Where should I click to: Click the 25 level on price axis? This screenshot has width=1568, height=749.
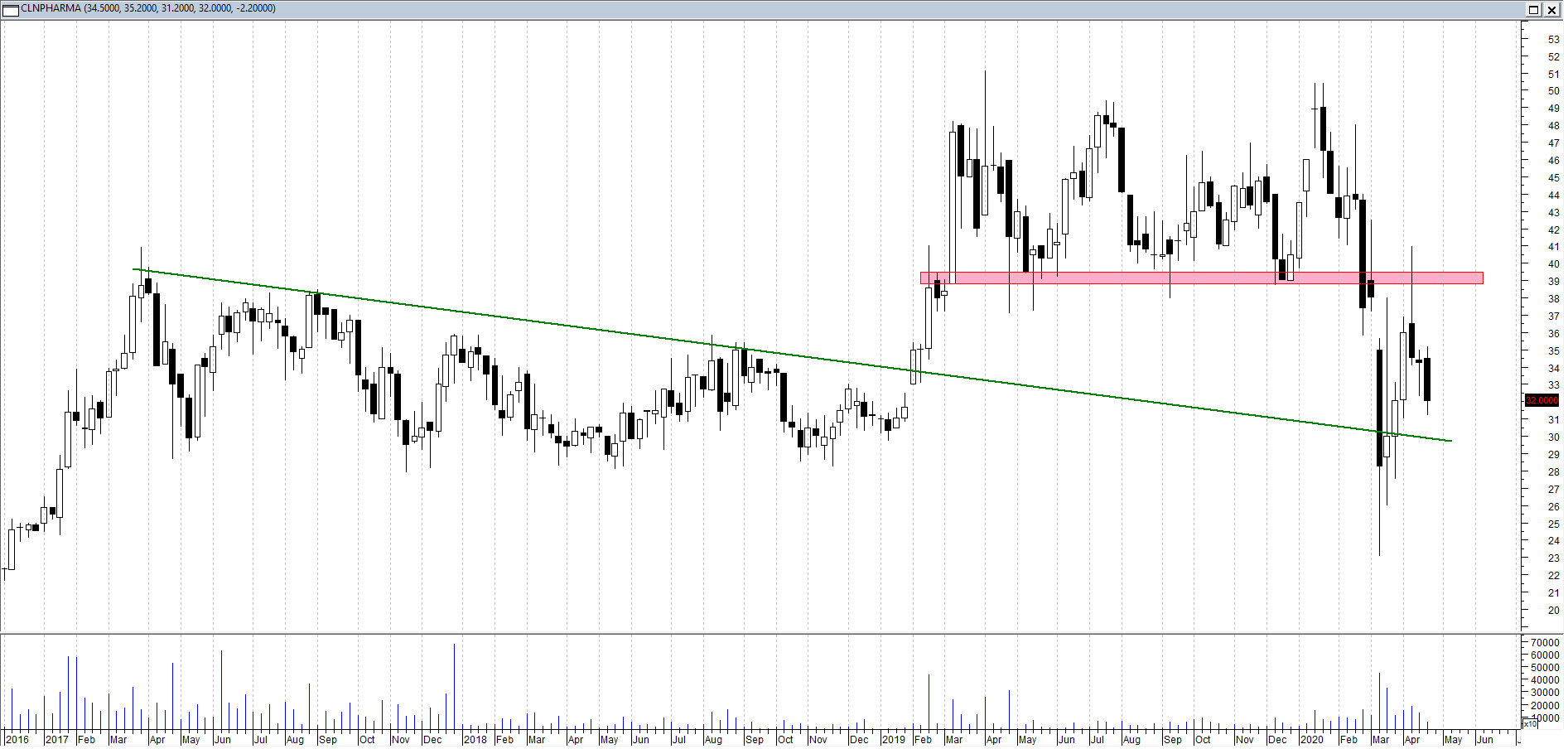tap(1553, 524)
